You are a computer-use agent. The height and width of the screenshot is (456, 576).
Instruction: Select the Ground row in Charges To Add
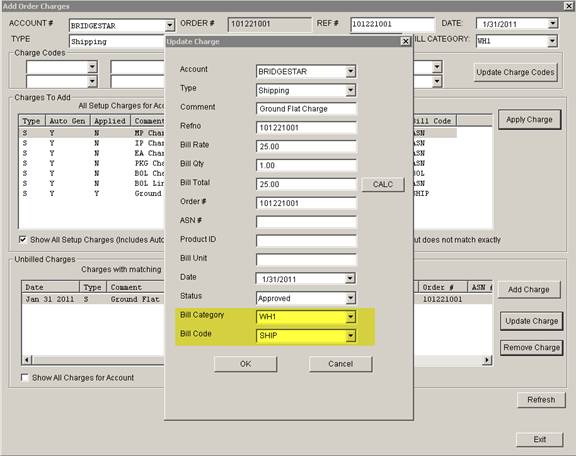(91, 193)
